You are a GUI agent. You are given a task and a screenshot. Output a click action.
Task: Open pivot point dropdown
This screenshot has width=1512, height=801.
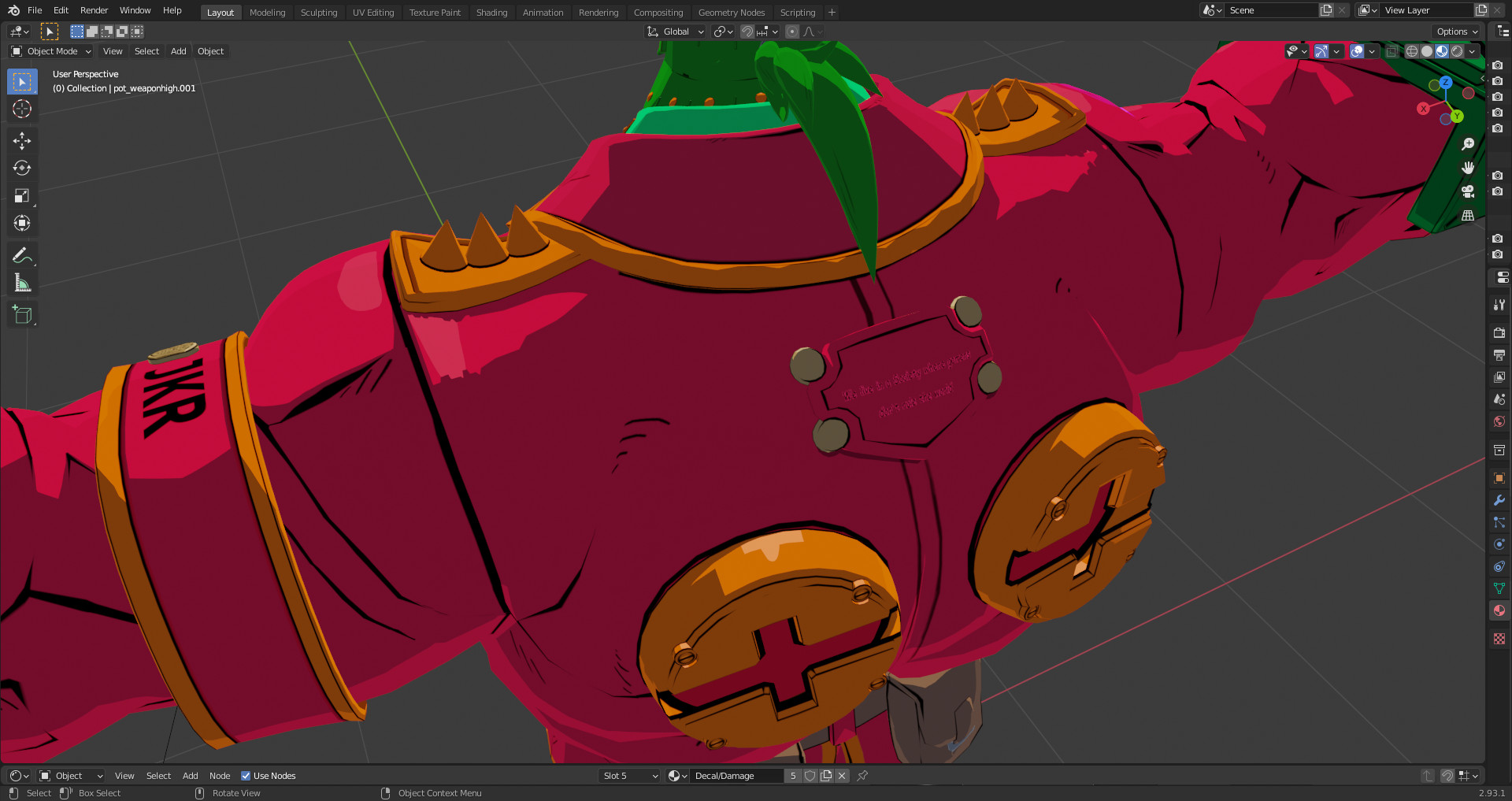723,32
